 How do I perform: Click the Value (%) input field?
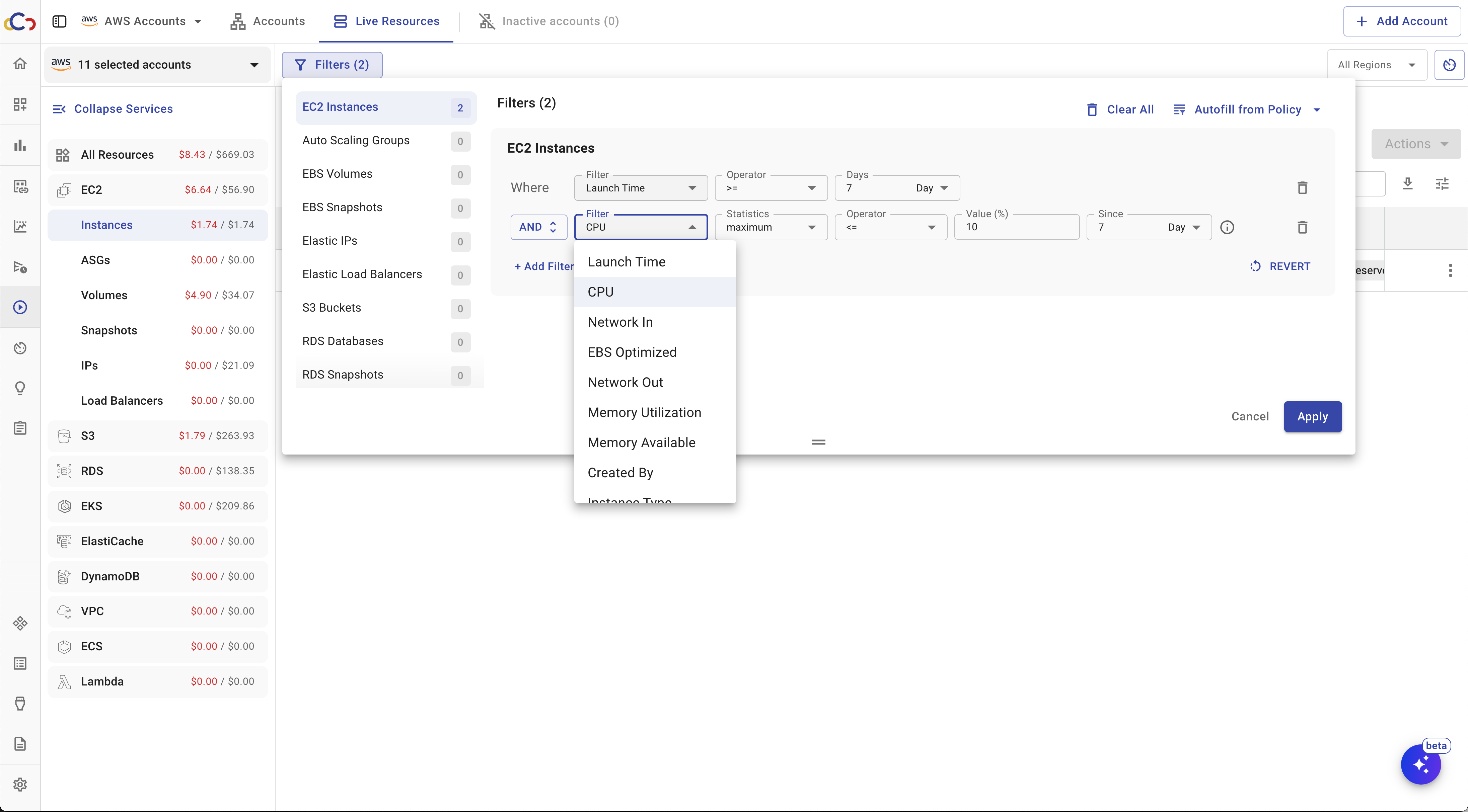1016,227
